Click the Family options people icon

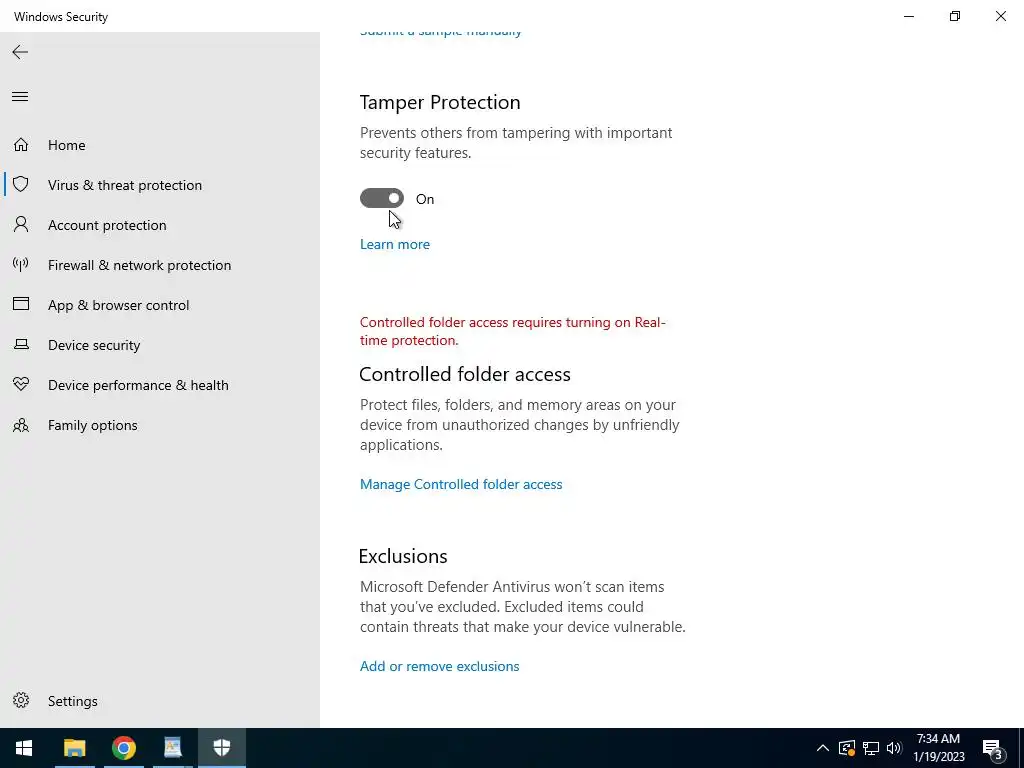click(21, 425)
